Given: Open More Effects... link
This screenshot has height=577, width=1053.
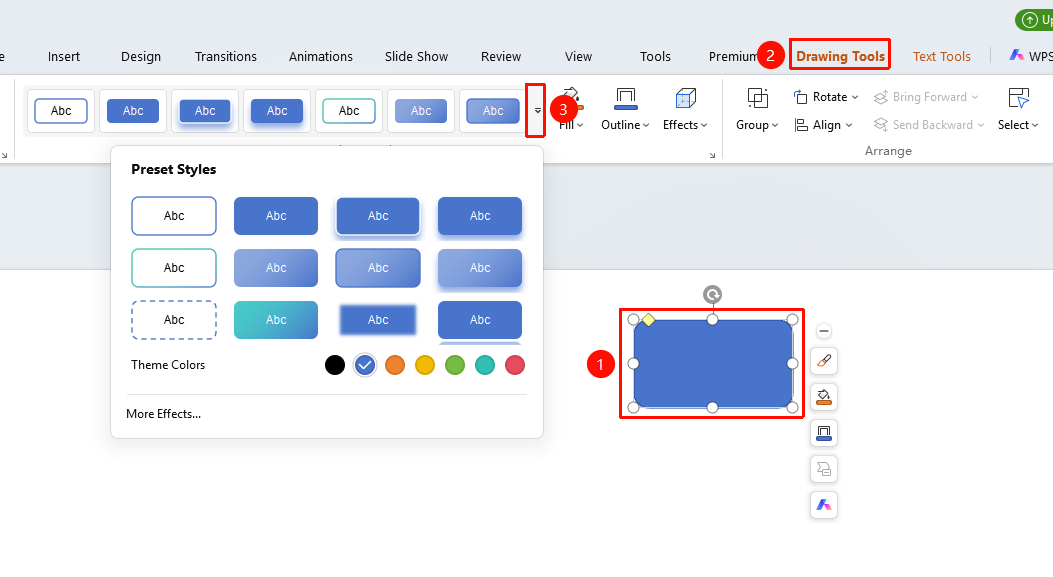Looking at the screenshot, I should [x=163, y=414].
